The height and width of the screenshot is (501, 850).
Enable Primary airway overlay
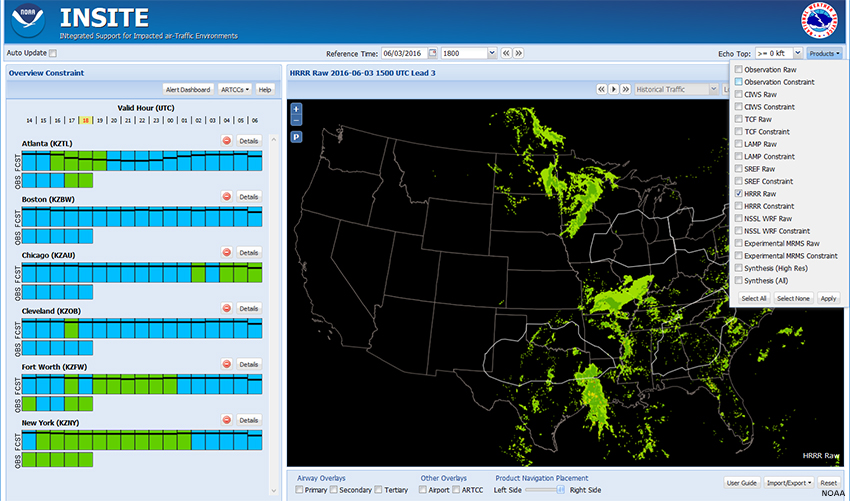click(x=299, y=490)
